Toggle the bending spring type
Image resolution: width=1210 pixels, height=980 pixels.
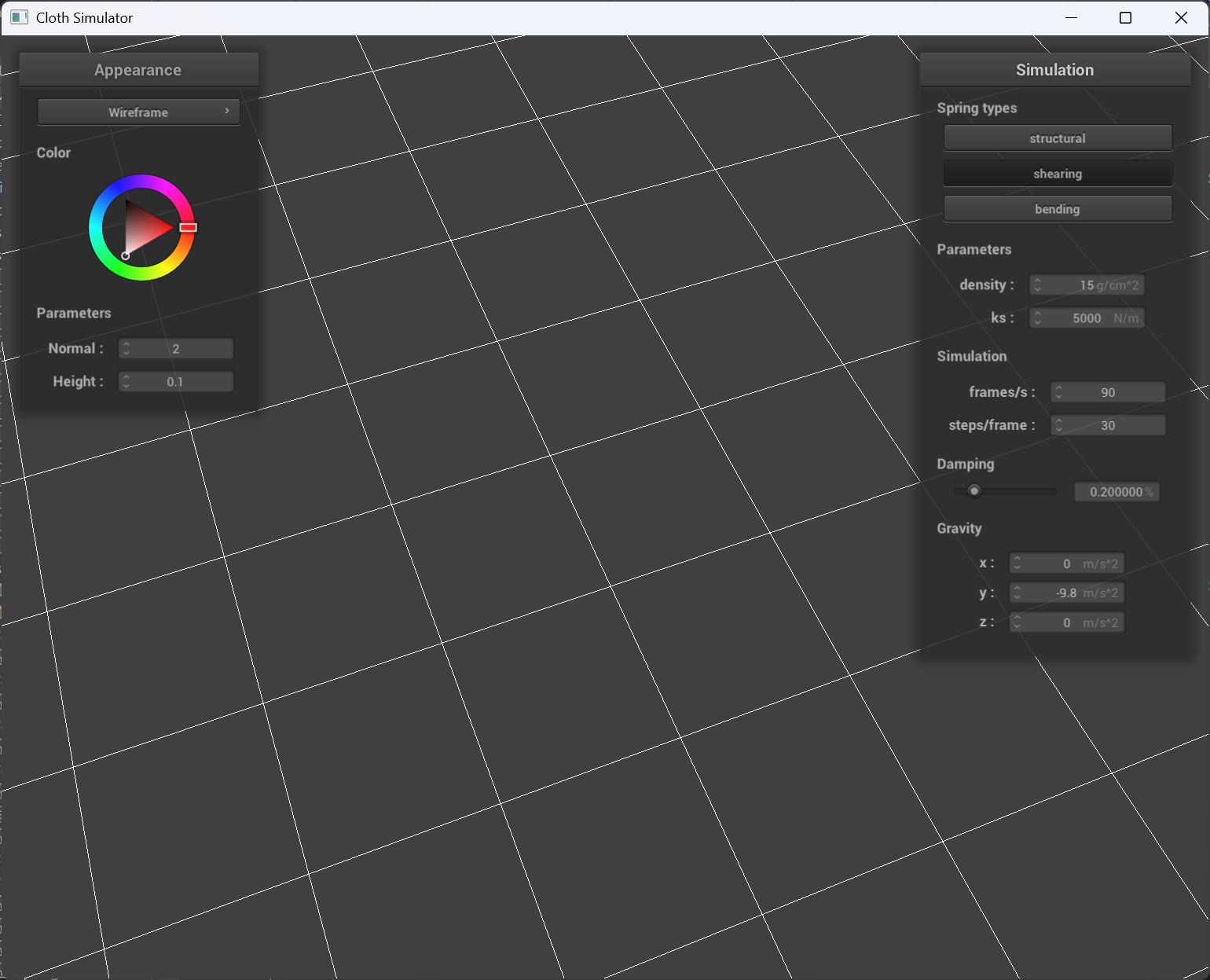pyautogui.click(x=1058, y=208)
